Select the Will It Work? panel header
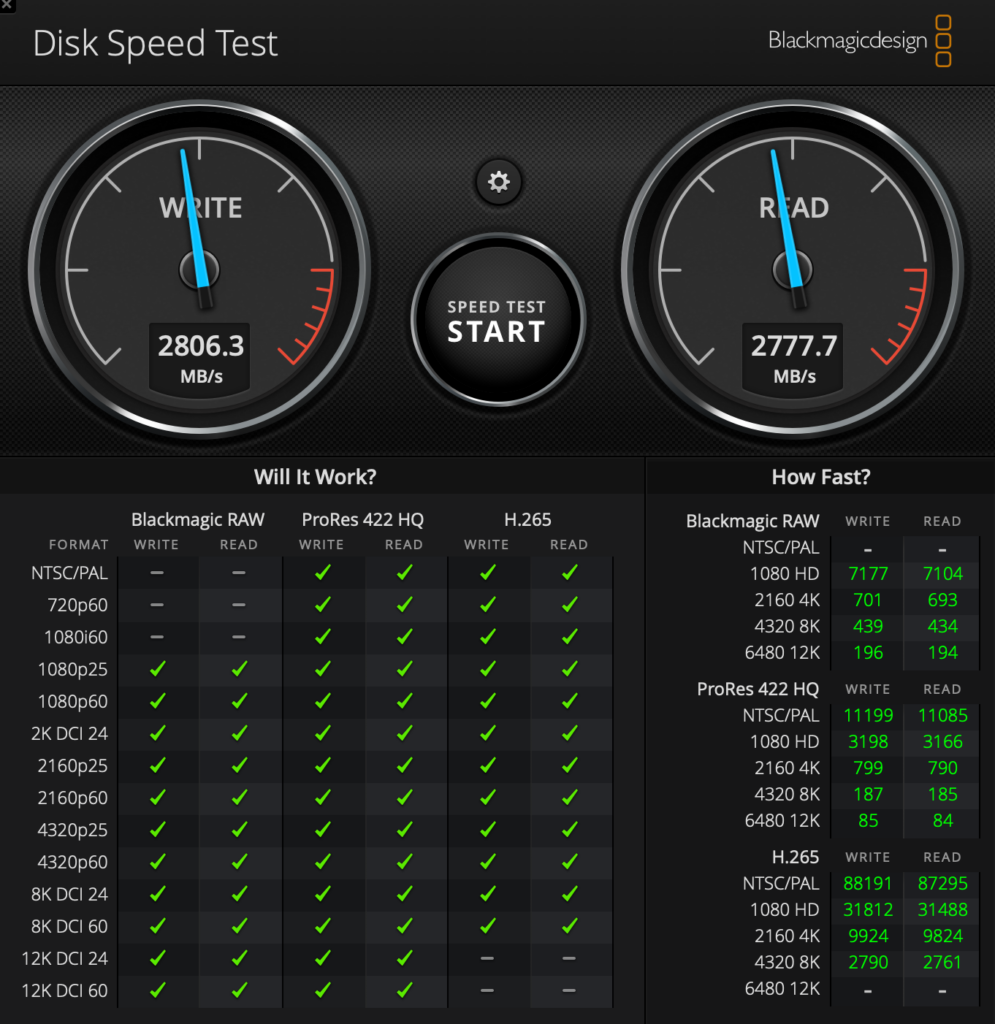 point(315,477)
